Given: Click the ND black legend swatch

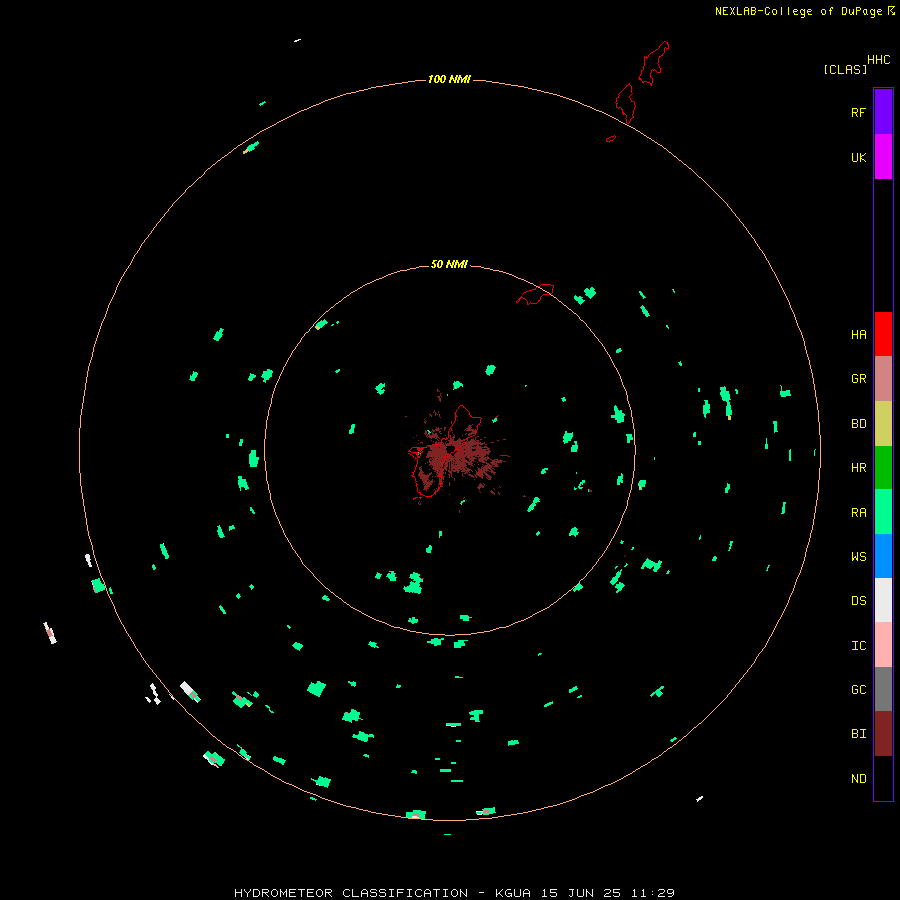Looking at the screenshot, I should pos(883,778).
